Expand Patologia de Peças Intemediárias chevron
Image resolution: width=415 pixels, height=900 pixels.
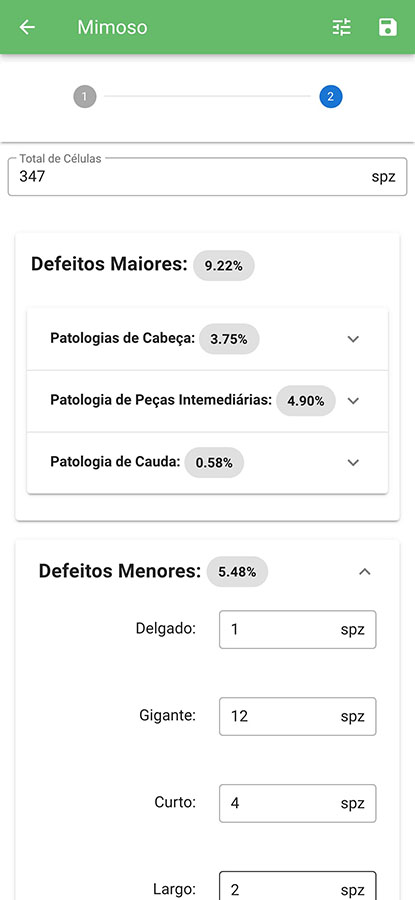point(354,401)
